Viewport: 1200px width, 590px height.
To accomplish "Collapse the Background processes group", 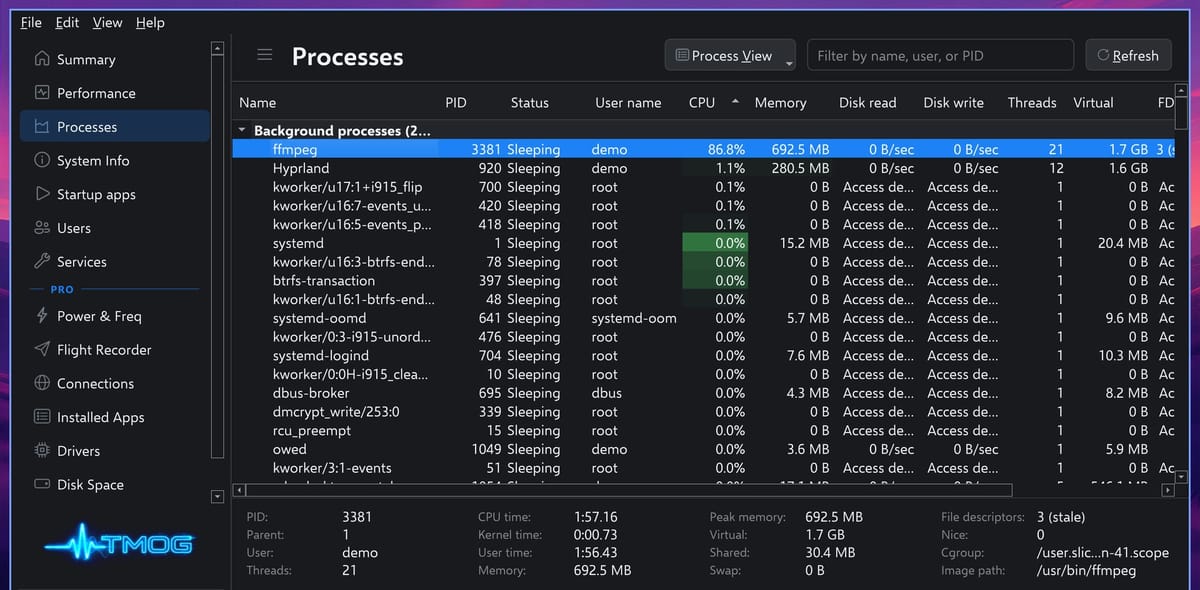I will [242, 130].
